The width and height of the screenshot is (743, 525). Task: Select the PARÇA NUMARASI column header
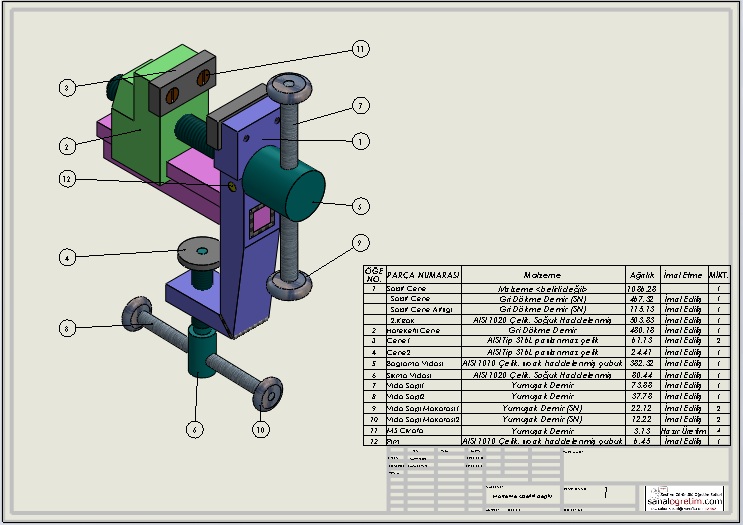coord(422,275)
